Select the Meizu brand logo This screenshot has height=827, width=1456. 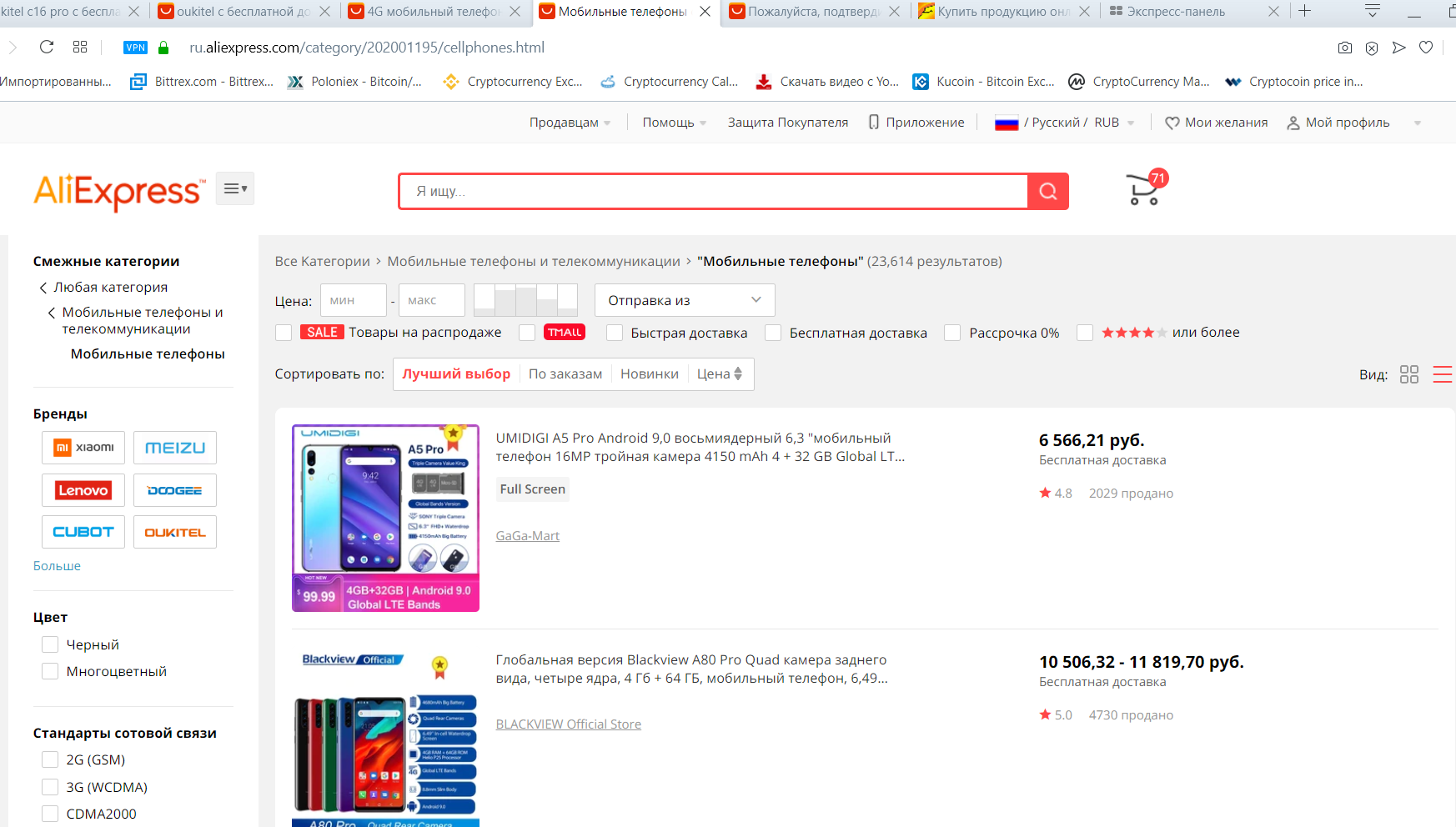point(175,448)
